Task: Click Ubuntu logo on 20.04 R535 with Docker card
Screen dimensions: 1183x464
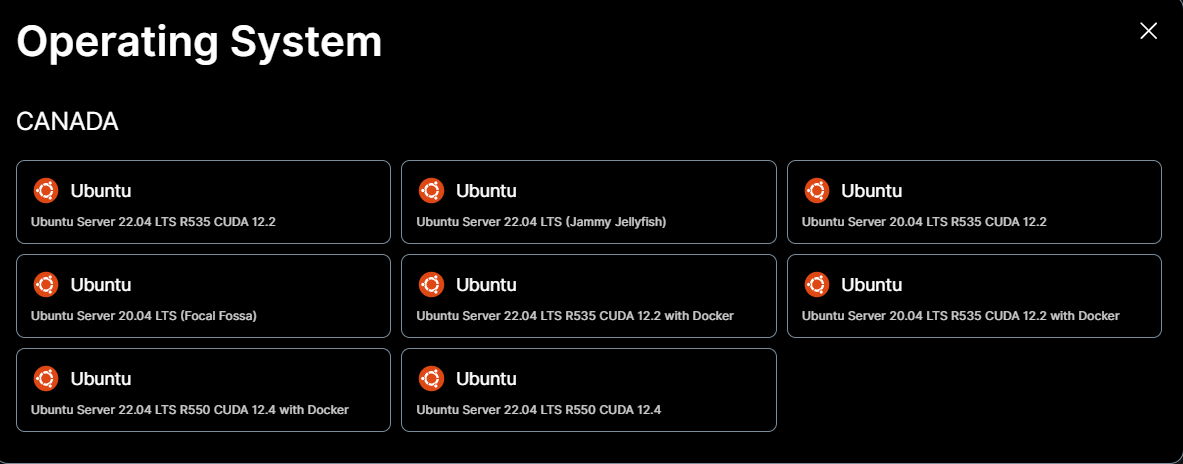Action: (x=816, y=284)
